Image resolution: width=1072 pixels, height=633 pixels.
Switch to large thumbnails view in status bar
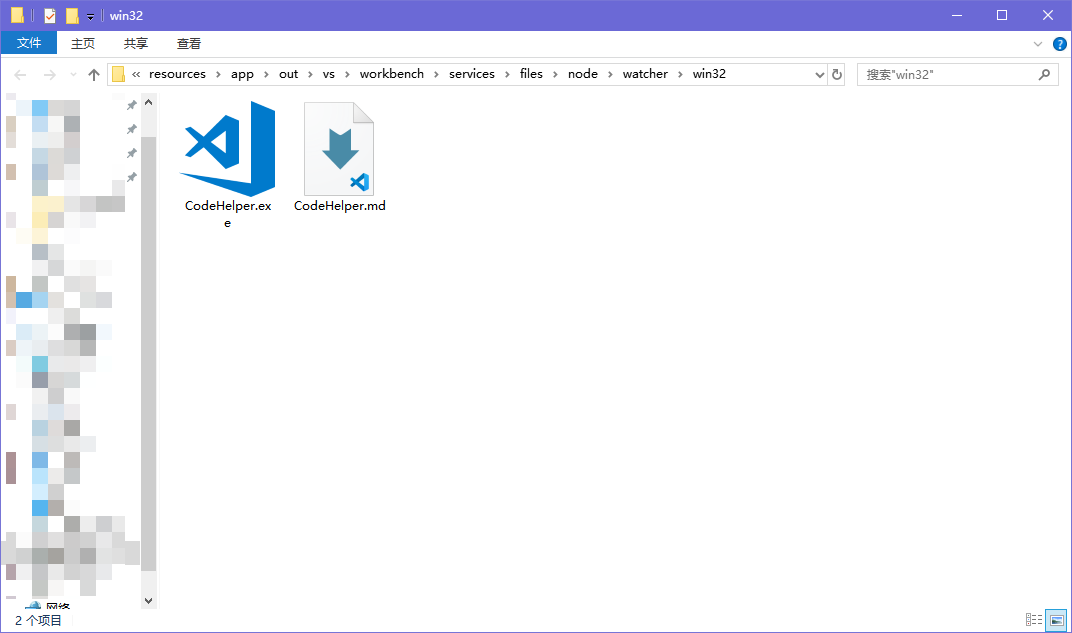click(1057, 619)
